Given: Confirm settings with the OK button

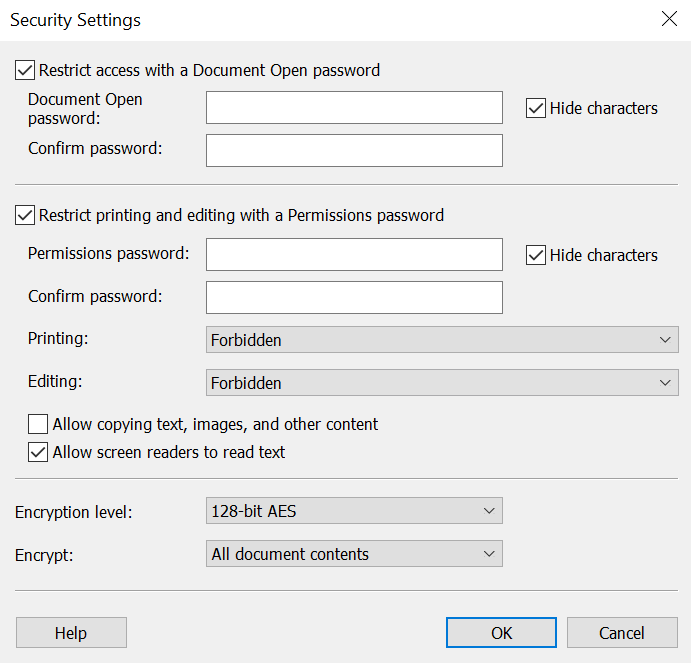Looking at the screenshot, I should [501, 633].
